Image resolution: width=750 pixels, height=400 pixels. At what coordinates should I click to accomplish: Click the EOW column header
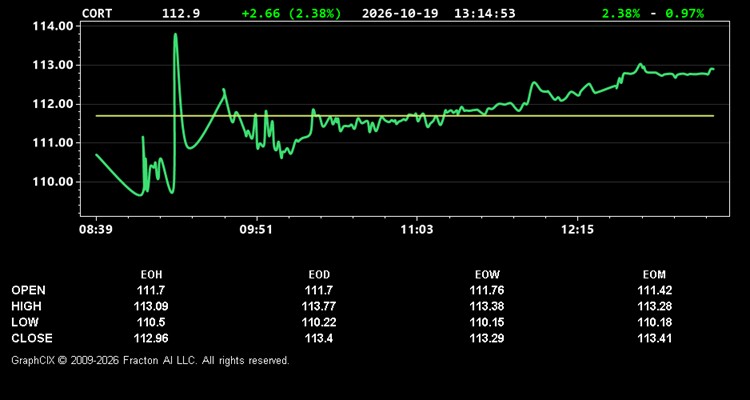pos(487,275)
